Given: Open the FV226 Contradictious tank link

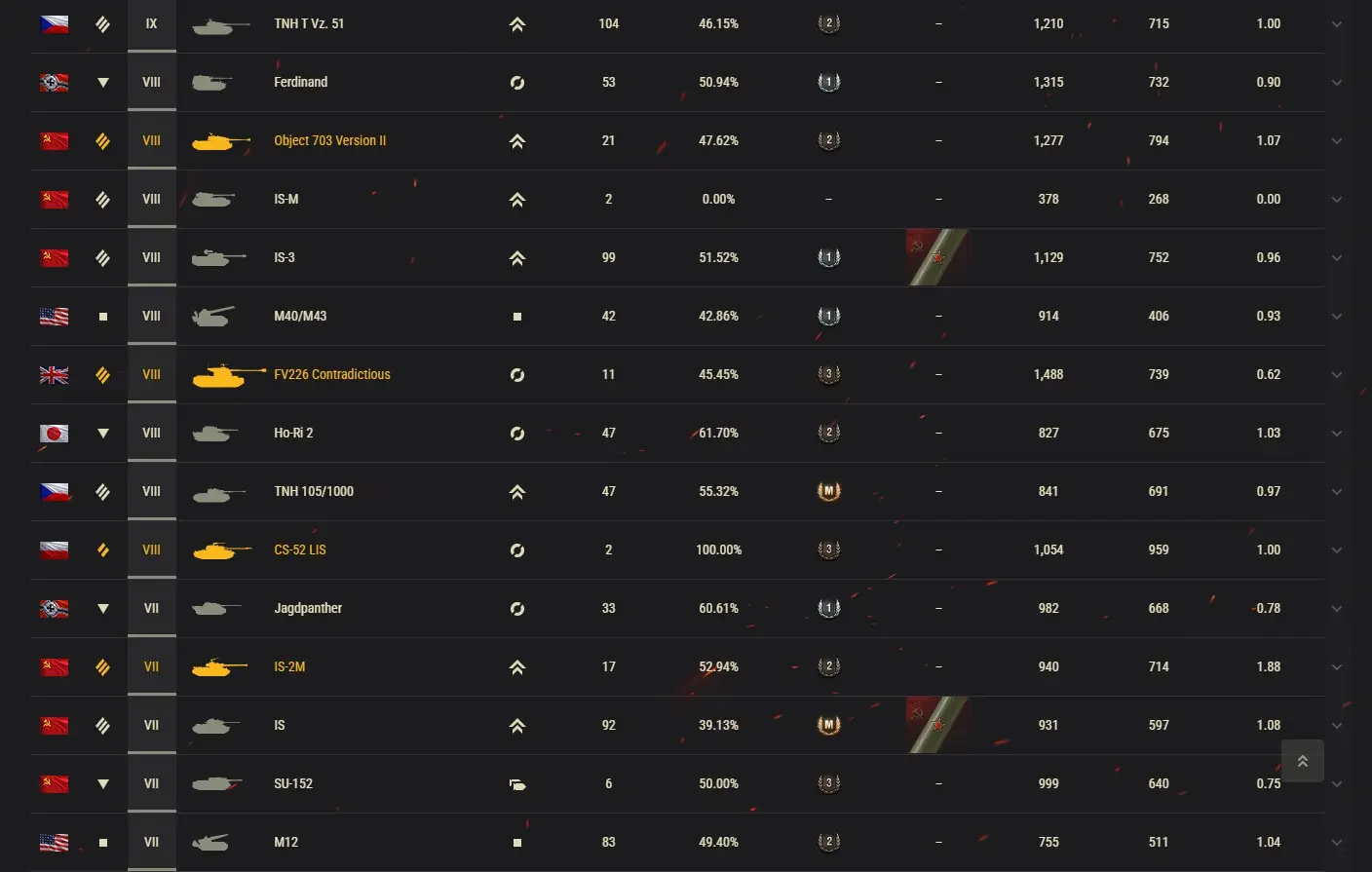Looking at the screenshot, I should 331,375.
